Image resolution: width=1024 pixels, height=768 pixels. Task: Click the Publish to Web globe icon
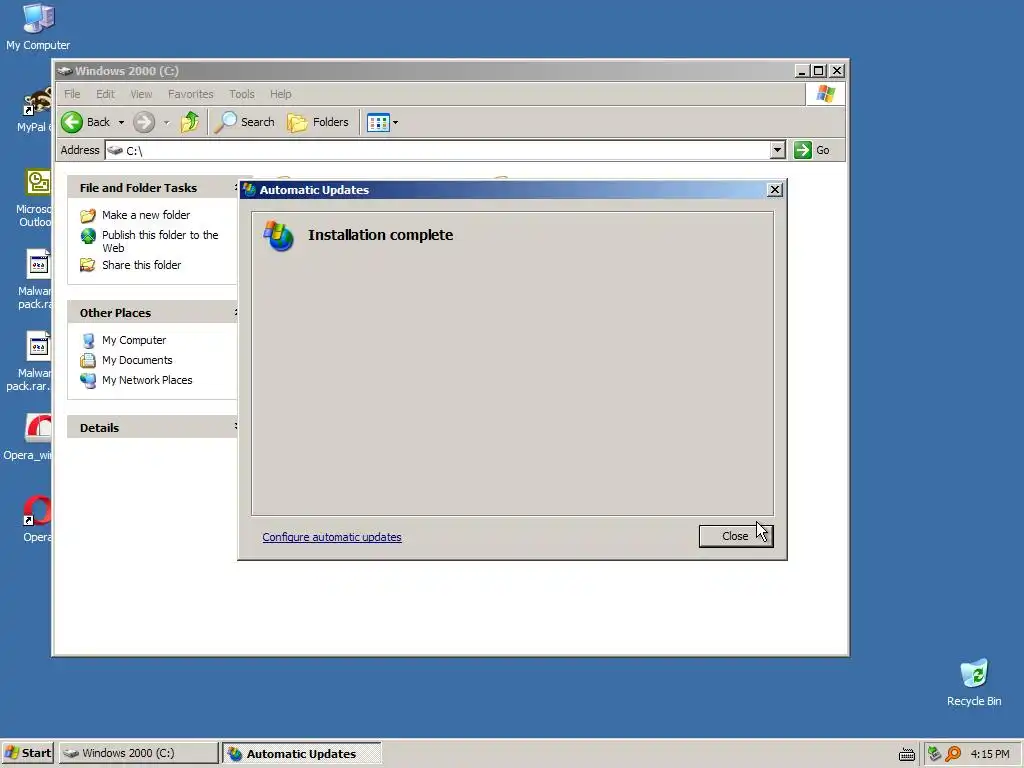(x=88, y=236)
